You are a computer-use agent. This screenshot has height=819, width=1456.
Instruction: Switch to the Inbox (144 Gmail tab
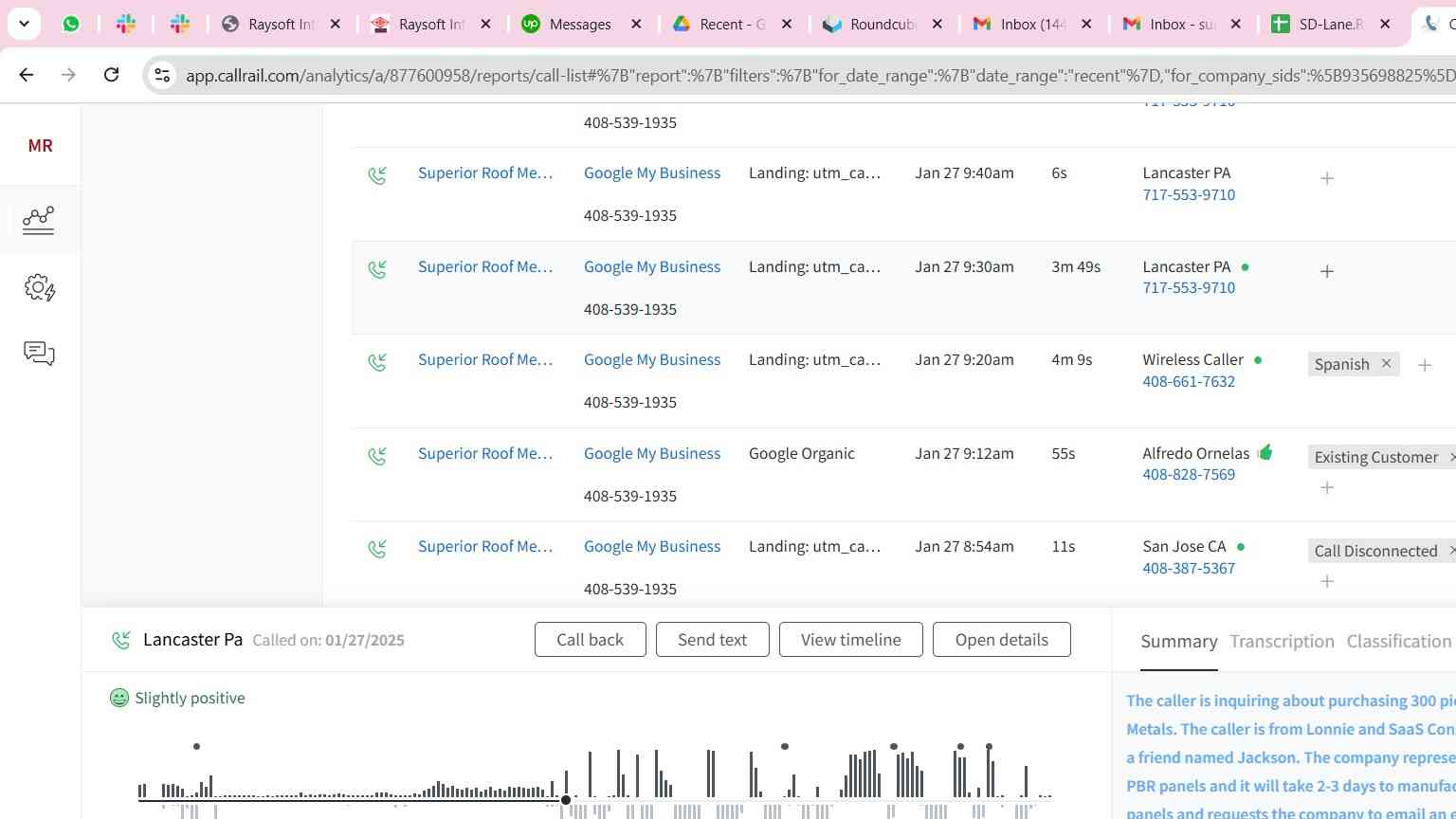pos(1033,24)
